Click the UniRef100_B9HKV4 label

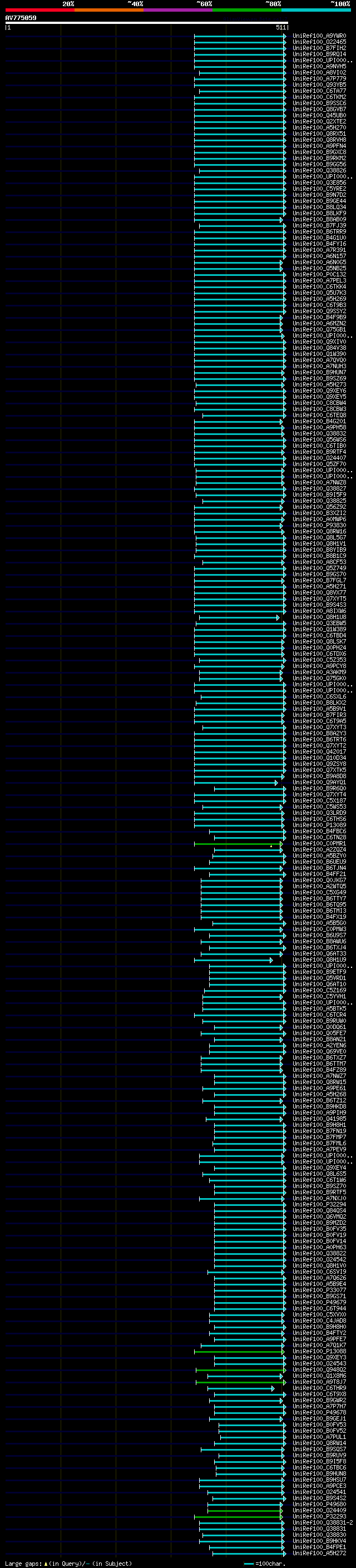click(x=319, y=1541)
